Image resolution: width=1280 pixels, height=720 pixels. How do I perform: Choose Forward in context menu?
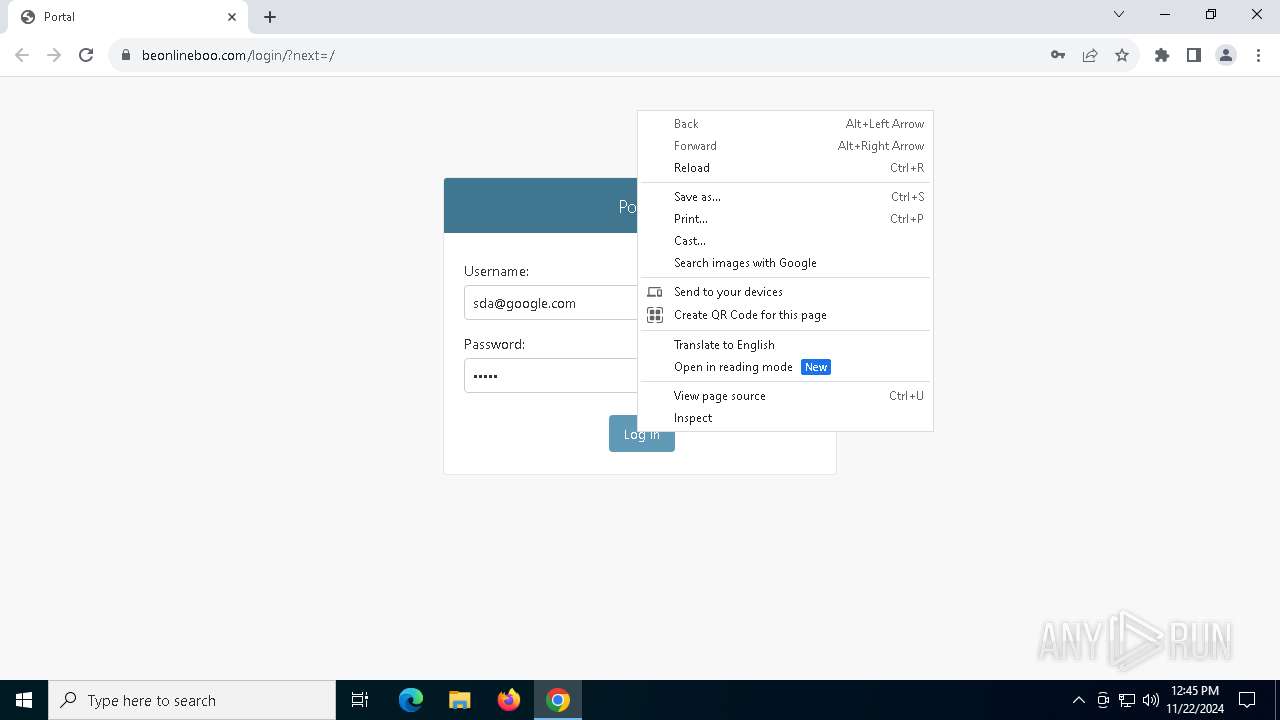(x=785, y=146)
